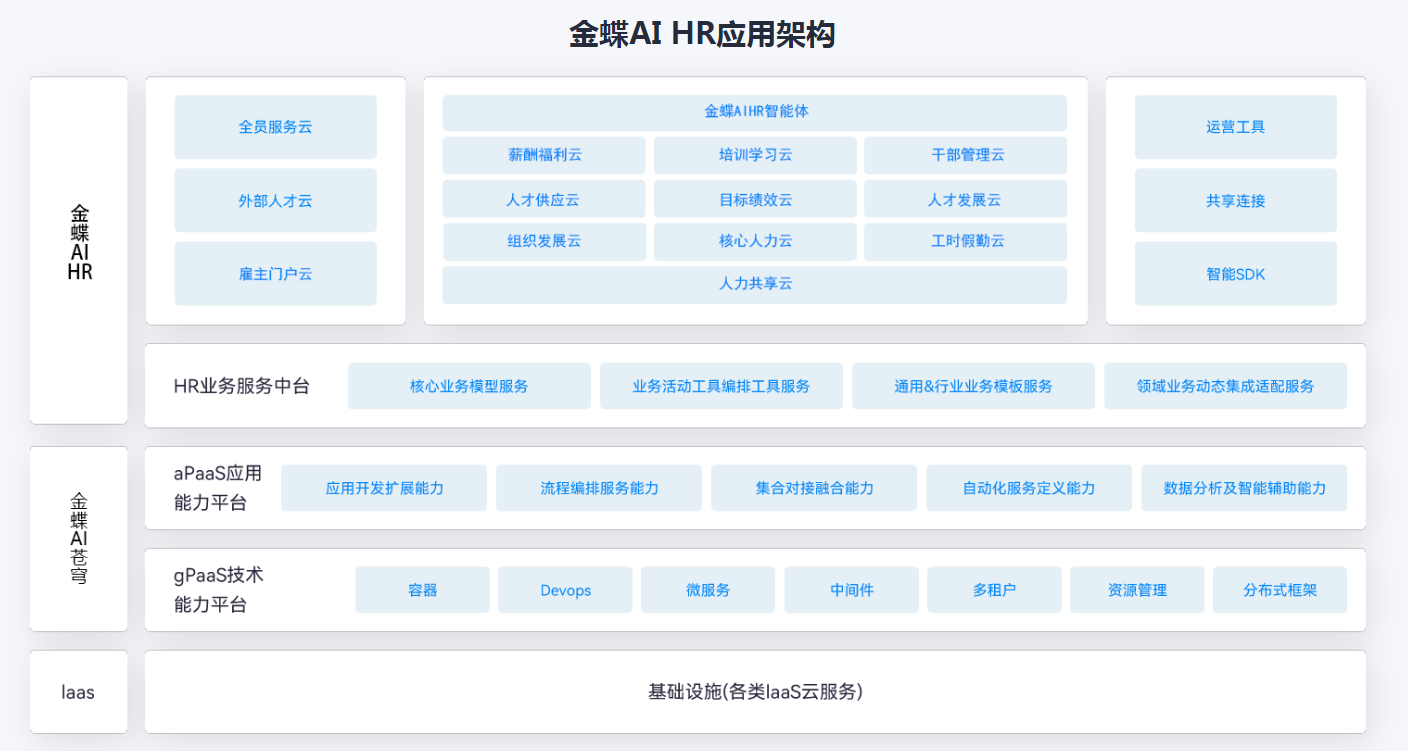Click the 基础设施(各类IaaS云服务) bar
The width and height of the screenshot is (1408, 751).
coord(755,692)
